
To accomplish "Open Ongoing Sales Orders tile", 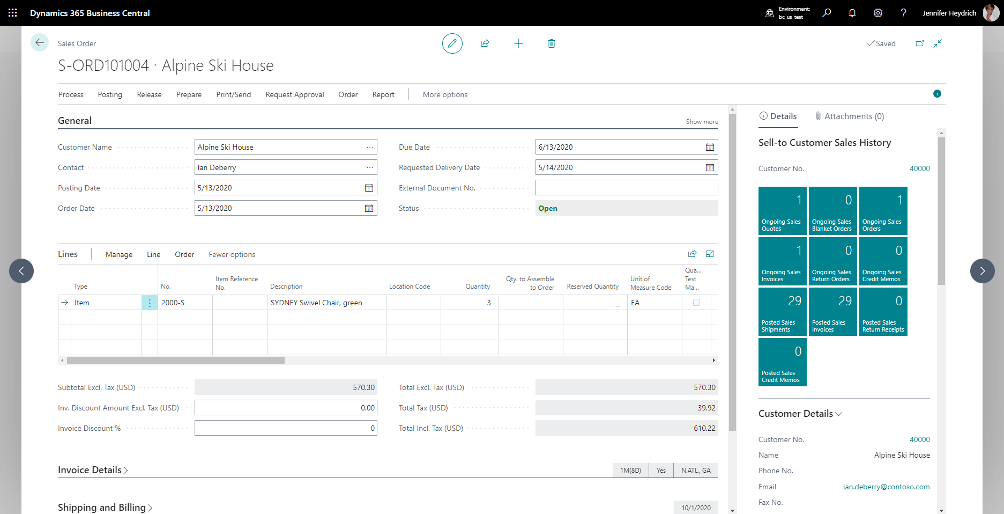I will pos(883,211).
